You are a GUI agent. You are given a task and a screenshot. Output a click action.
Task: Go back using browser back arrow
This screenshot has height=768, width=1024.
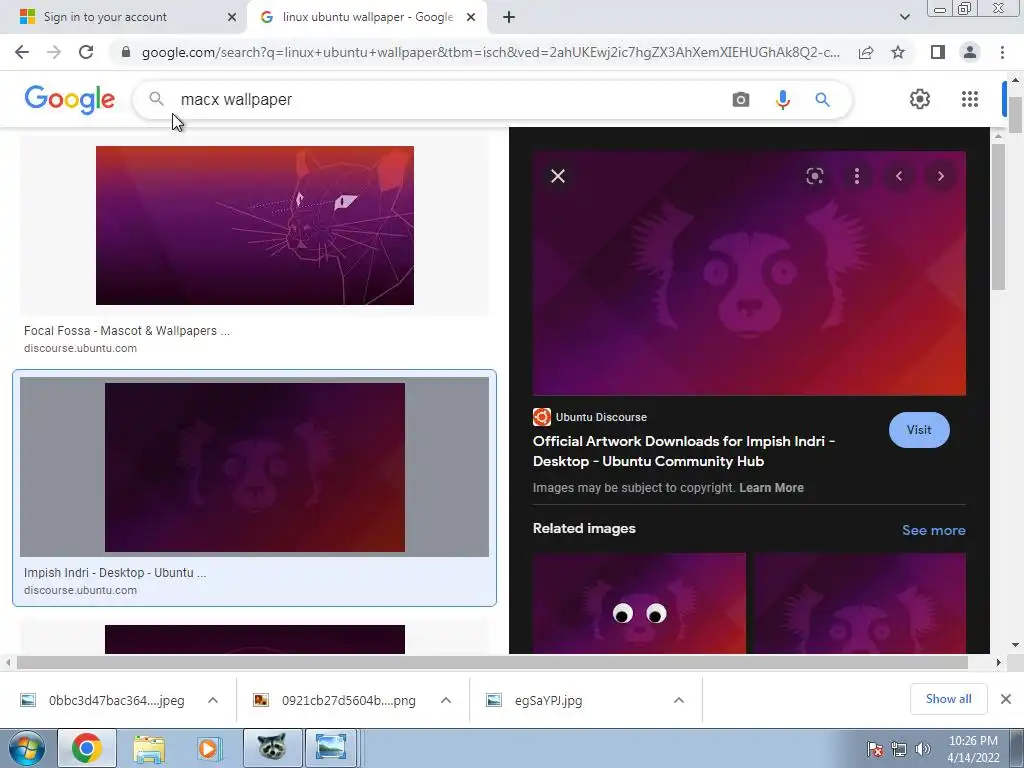22,52
